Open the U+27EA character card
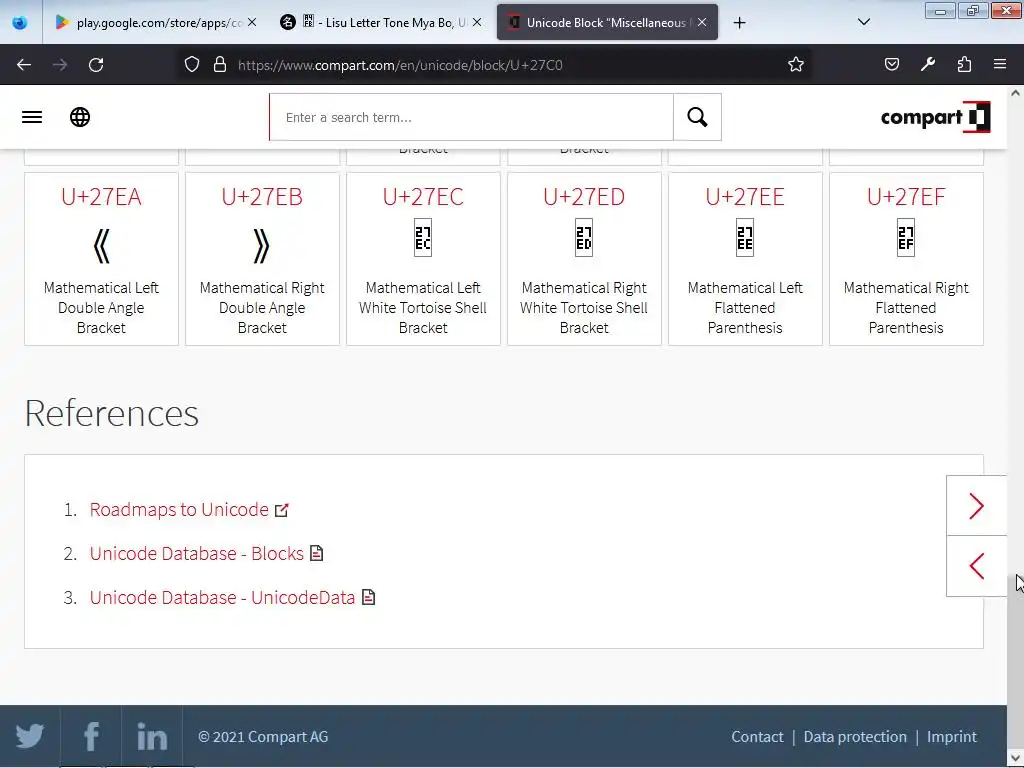 pyautogui.click(x=101, y=259)
